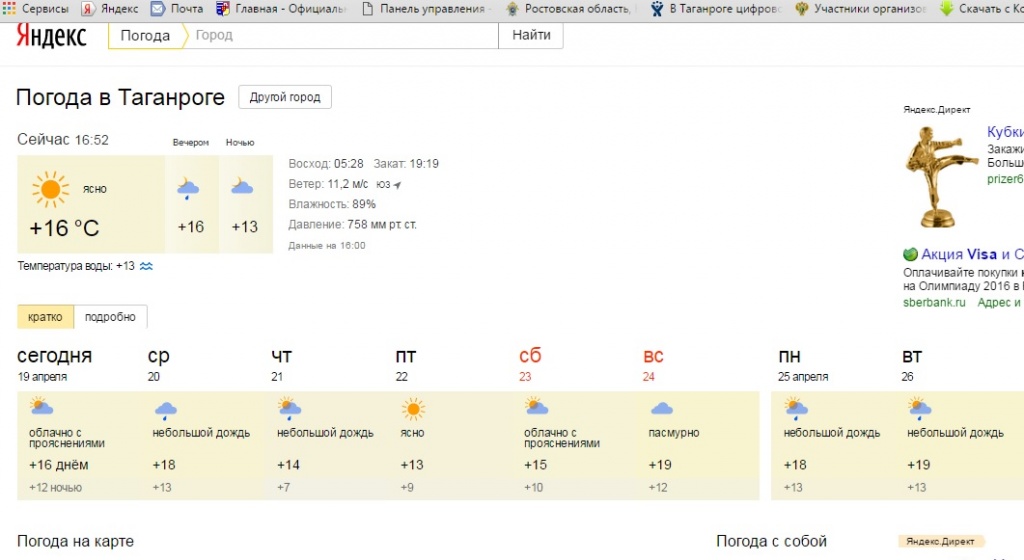
Task: Open the Участники организов bookmark
Action: tap(860, 8)
